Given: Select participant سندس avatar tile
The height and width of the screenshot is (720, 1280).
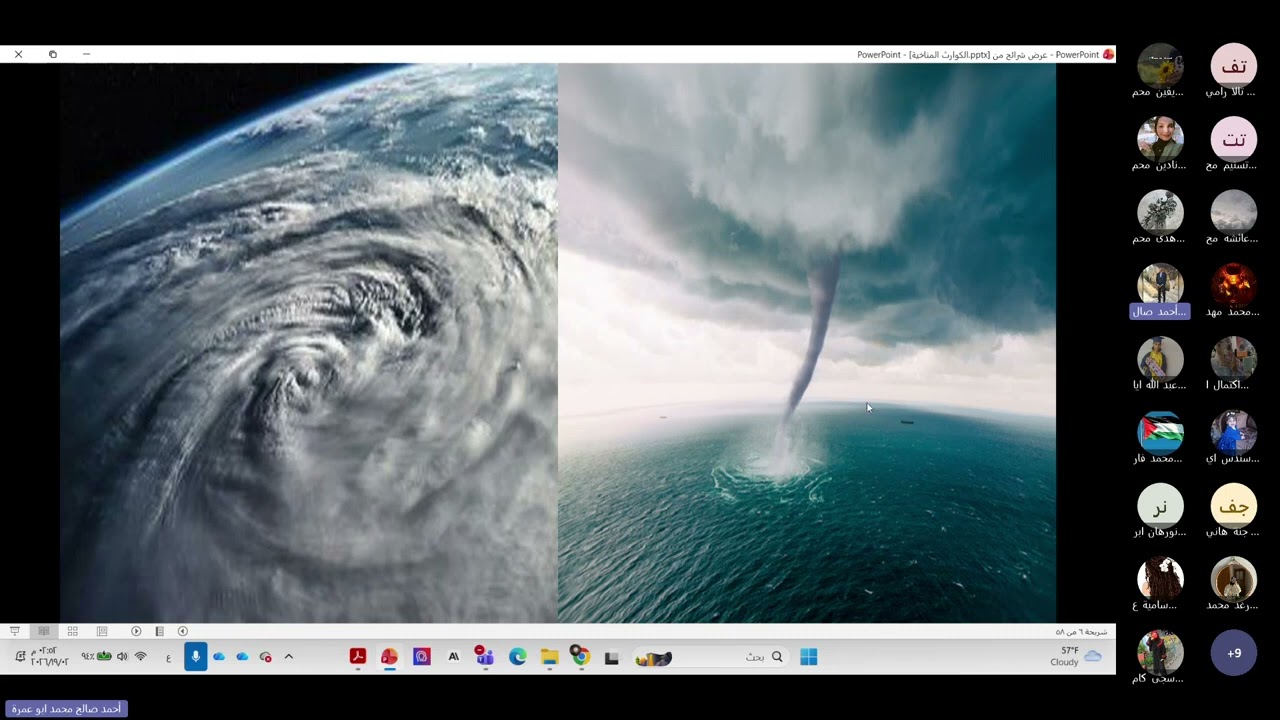Looking at the screenshot, I should (x=1234, y=437).
